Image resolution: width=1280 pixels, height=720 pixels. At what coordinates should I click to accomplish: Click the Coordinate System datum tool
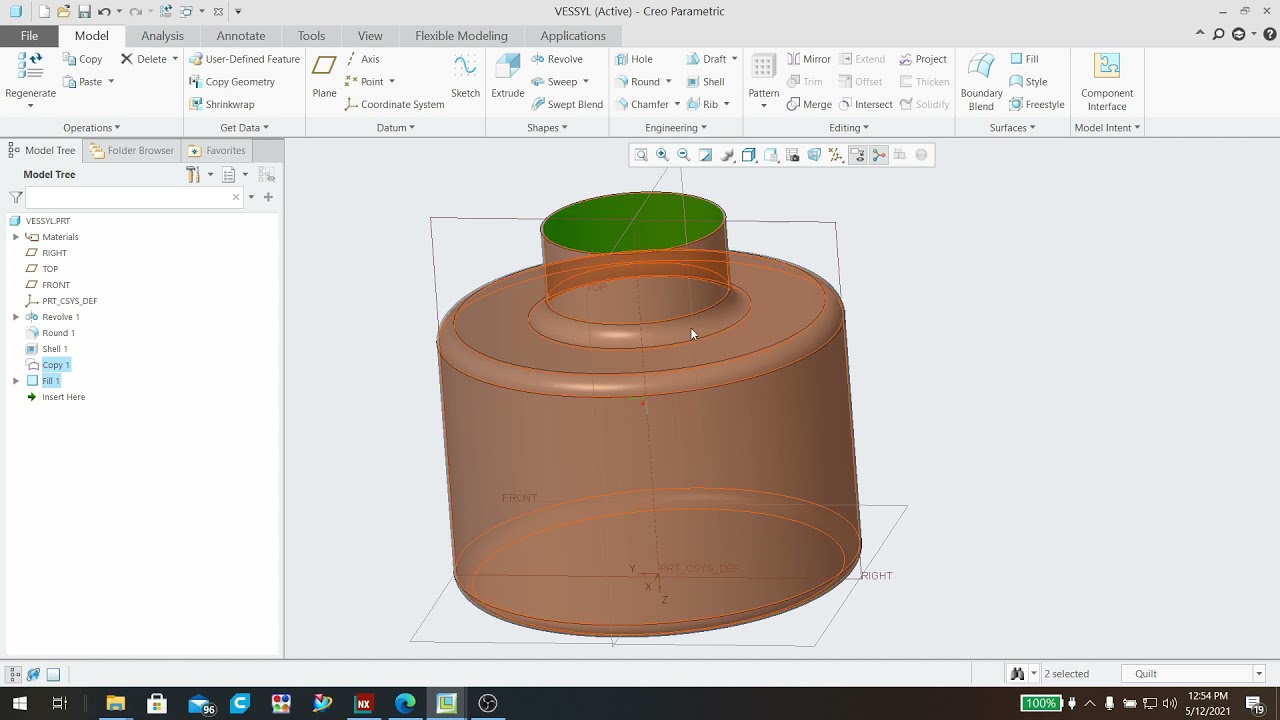394,104
